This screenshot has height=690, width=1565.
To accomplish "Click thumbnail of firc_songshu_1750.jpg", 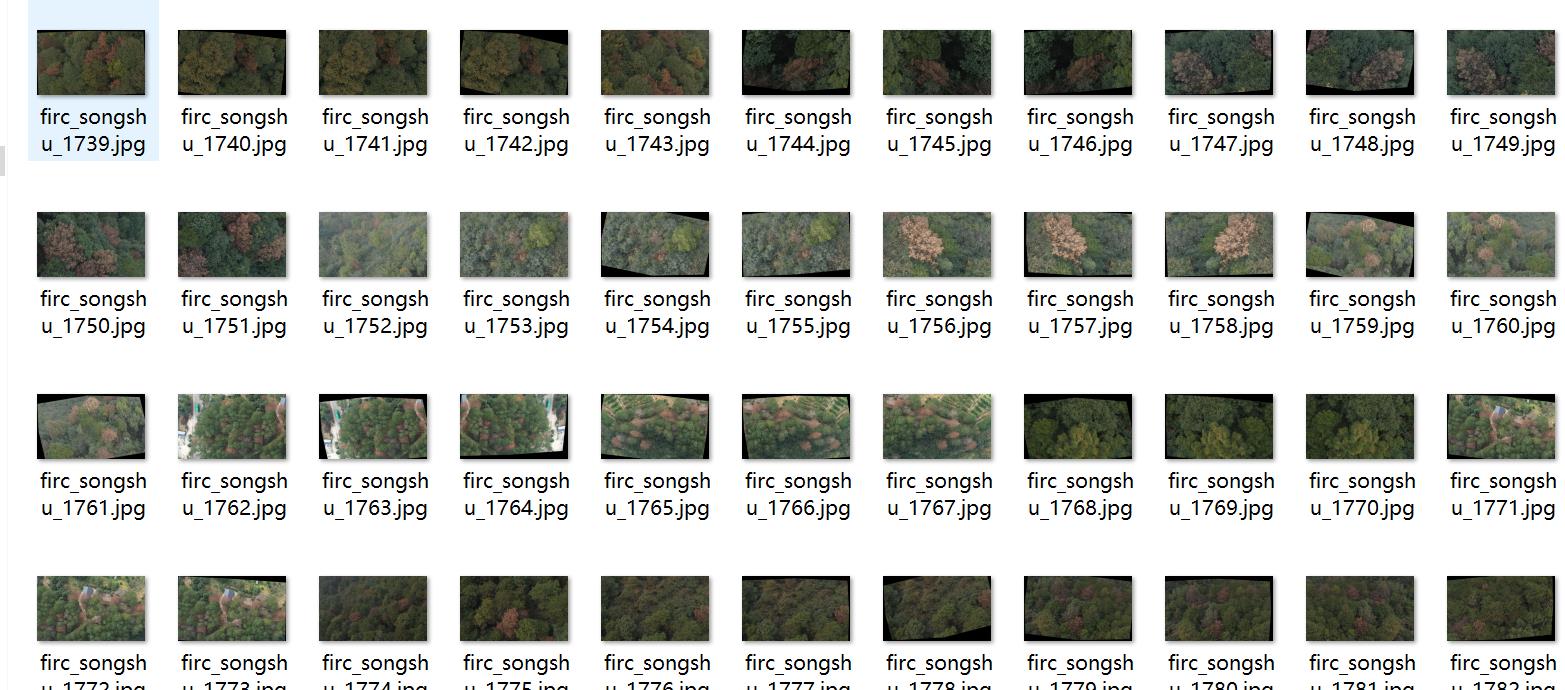I will coord(91,244).
